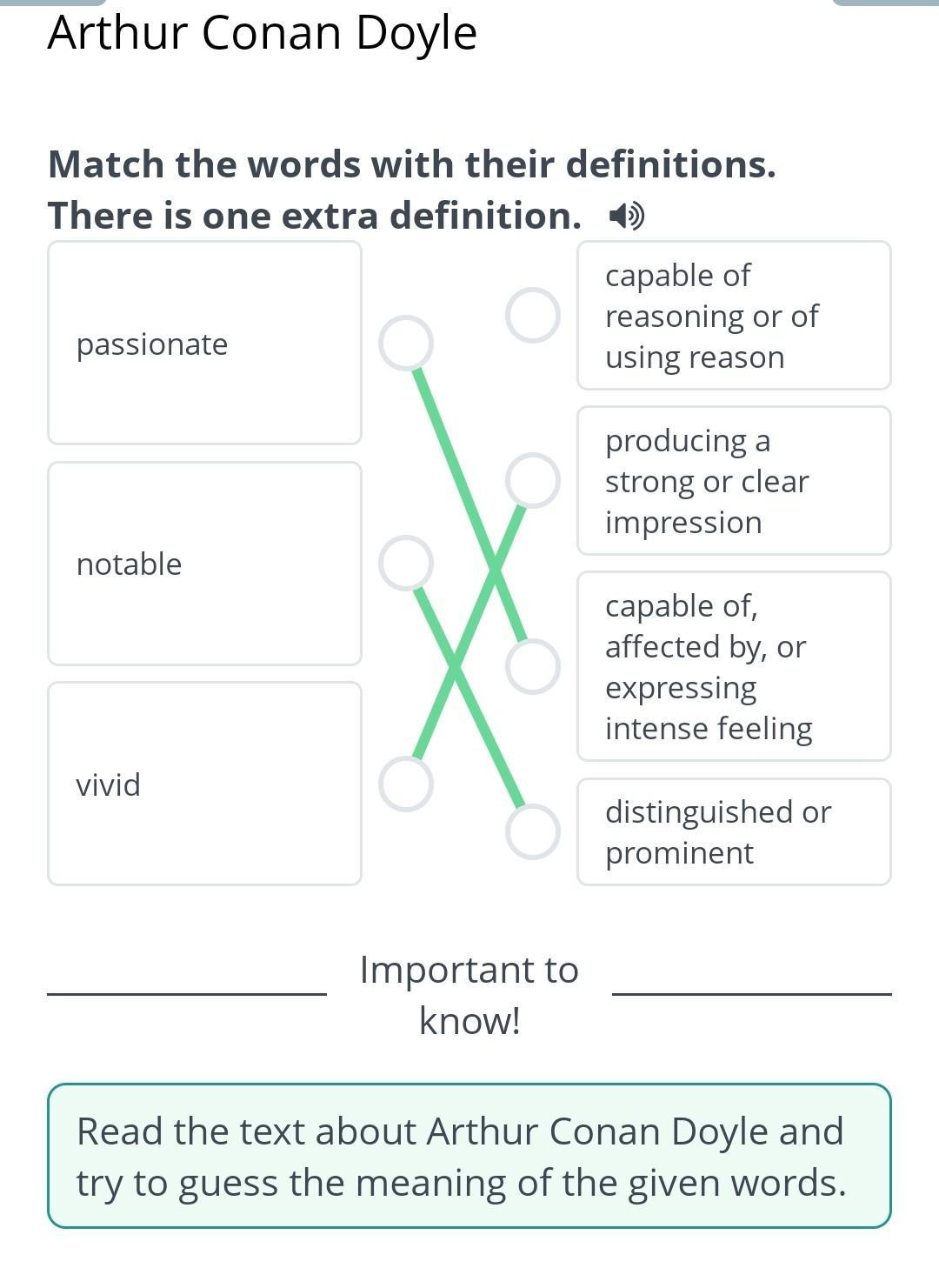Select circle for 'distinguished or prominent' definition
939x1288 pixels.
pyautogui.click(x=532, y=831)
